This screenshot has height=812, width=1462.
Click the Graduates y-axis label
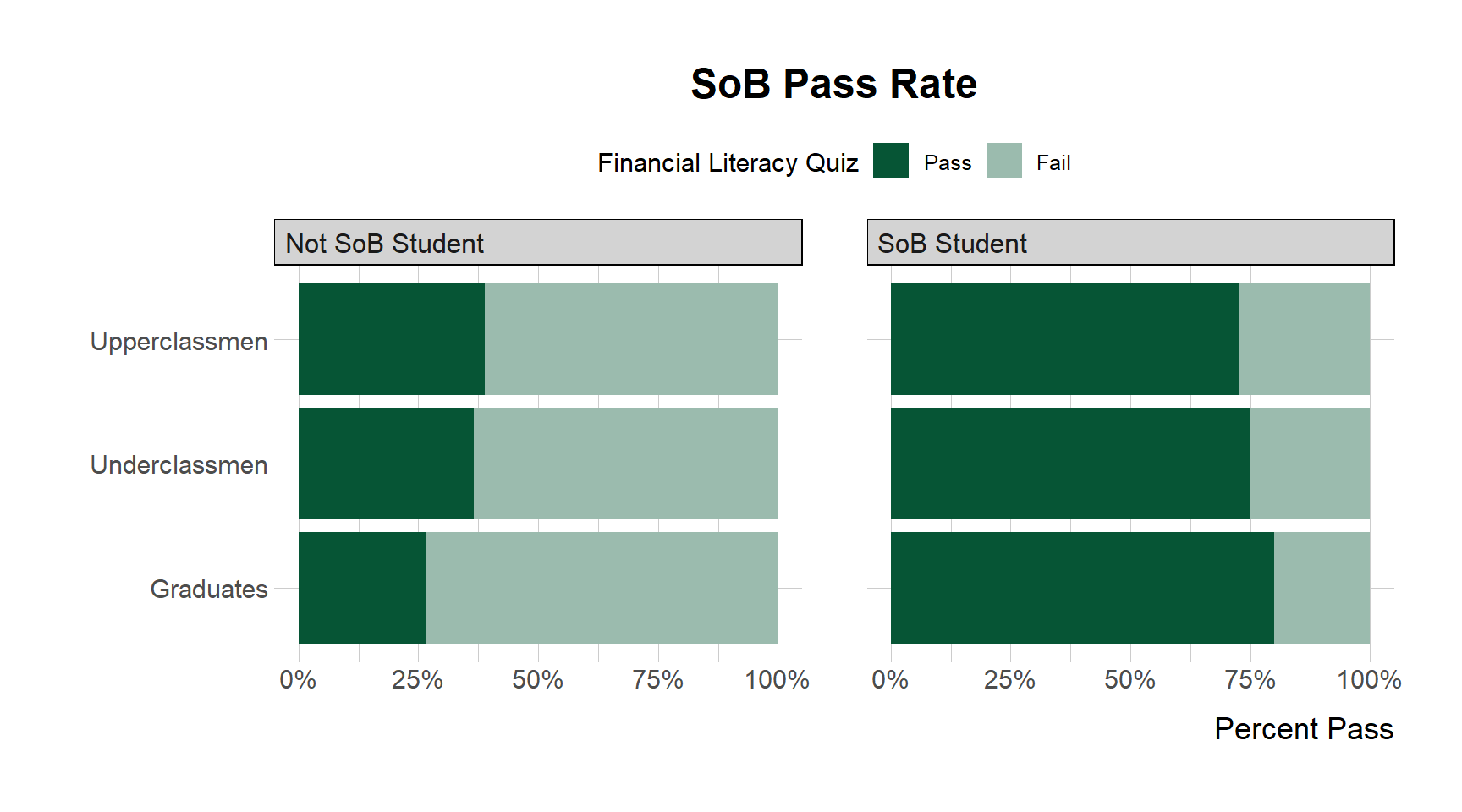(x=209, y=590)
